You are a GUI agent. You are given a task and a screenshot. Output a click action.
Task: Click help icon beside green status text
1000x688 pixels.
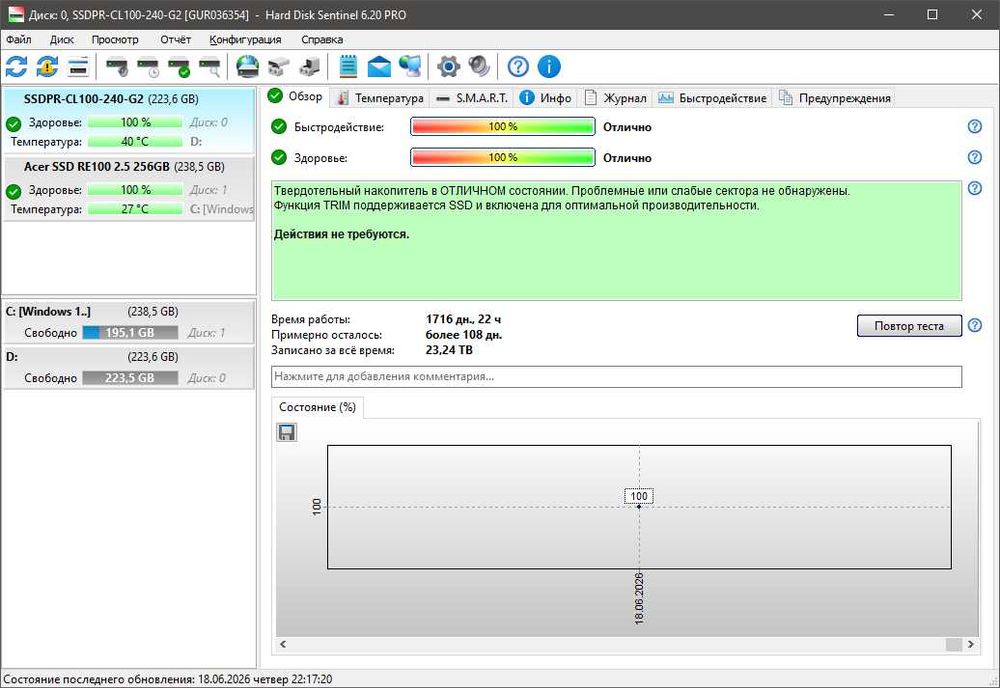[x=974, y=188]
